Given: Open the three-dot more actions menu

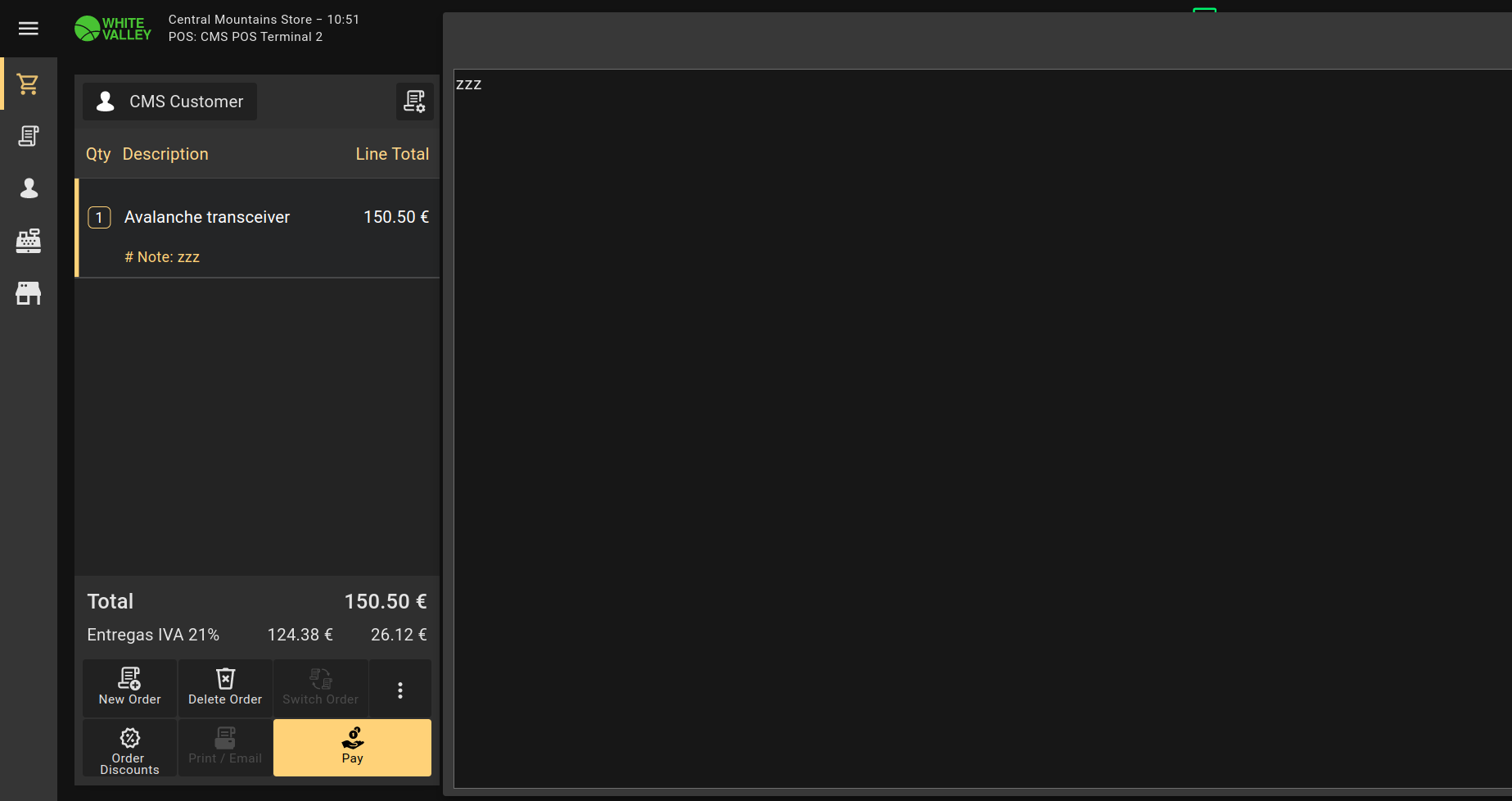Looking at the screenshot, I should (399, 690).
